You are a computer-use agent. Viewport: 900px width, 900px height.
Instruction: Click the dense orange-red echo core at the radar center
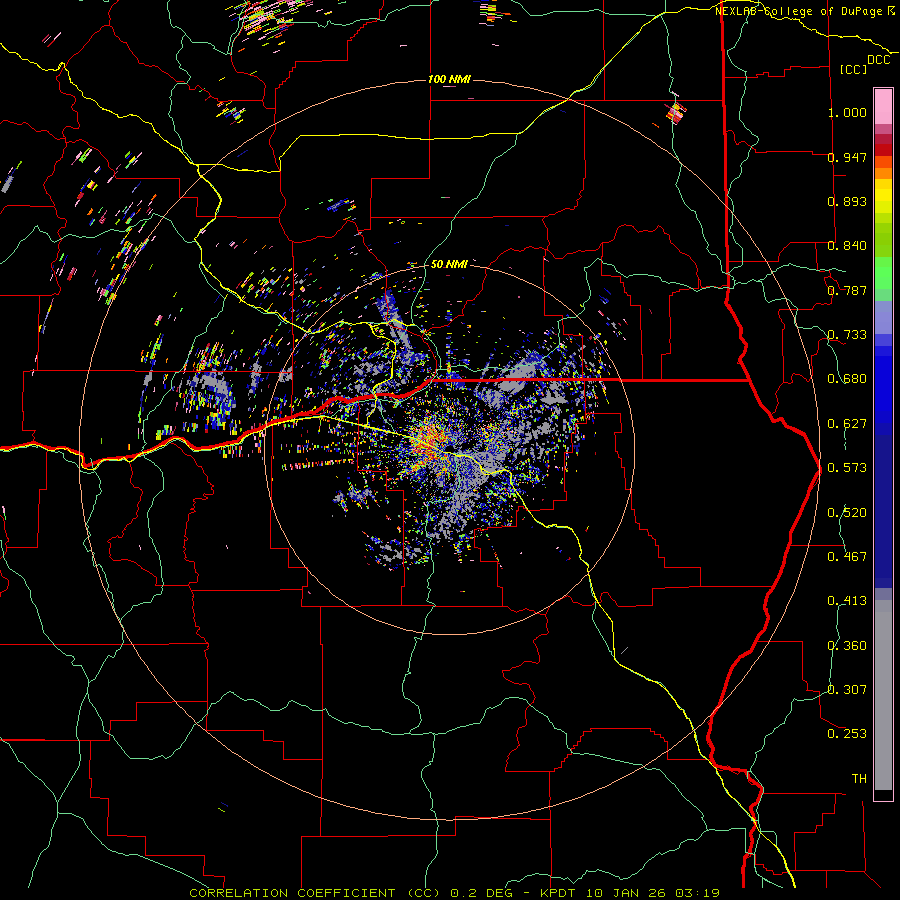(x=428, y=442)
